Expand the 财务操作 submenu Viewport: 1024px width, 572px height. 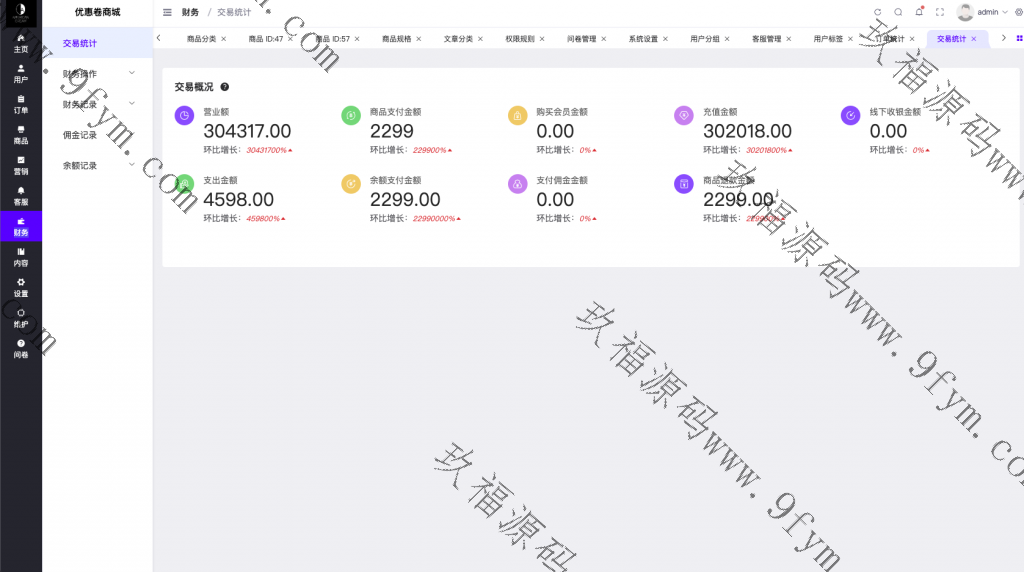97,74
